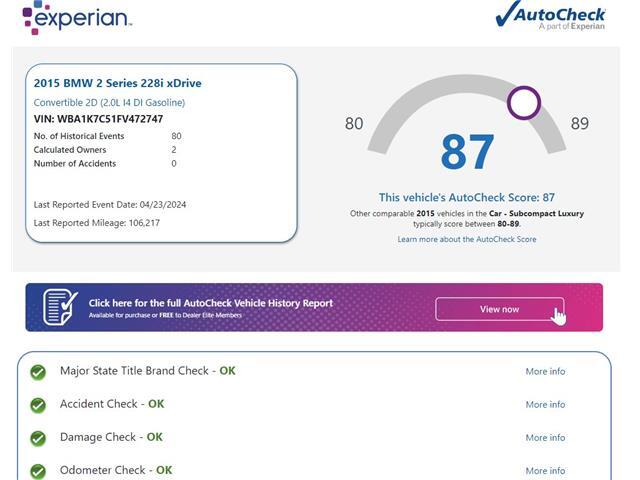Click Major State Title Brand Check - OK text
This screenshot has height=480, width=640.
[148, 371]
